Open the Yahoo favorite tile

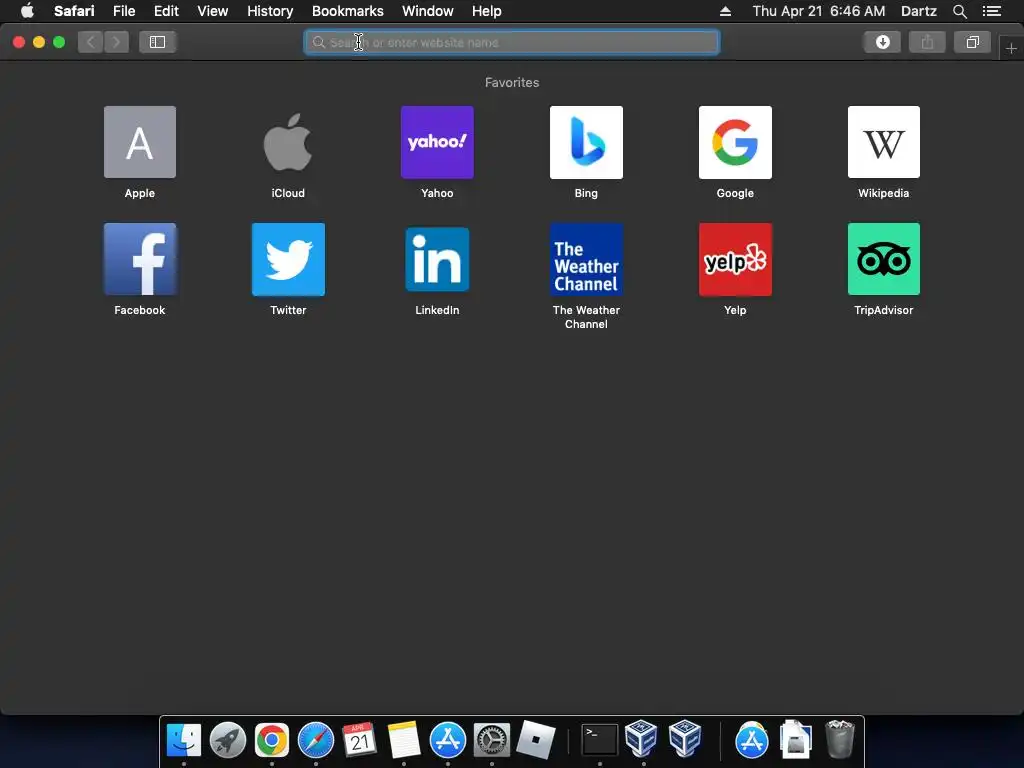click(x=437, y=142)
